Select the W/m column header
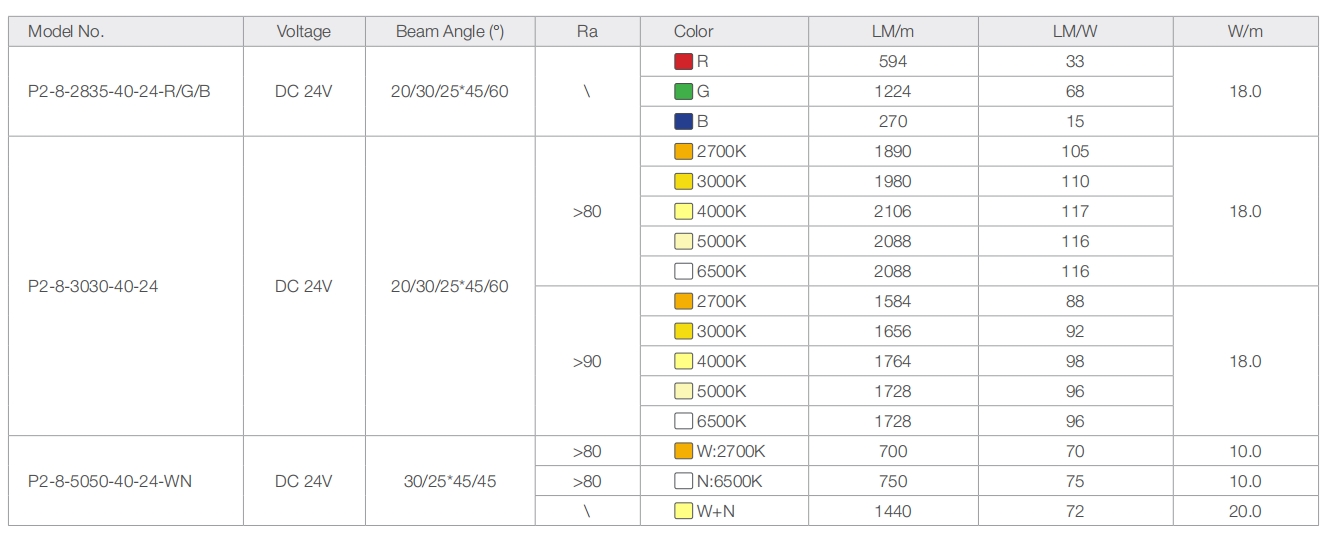The width and height of the screenshot is (1331, 537). (1245, 32)
